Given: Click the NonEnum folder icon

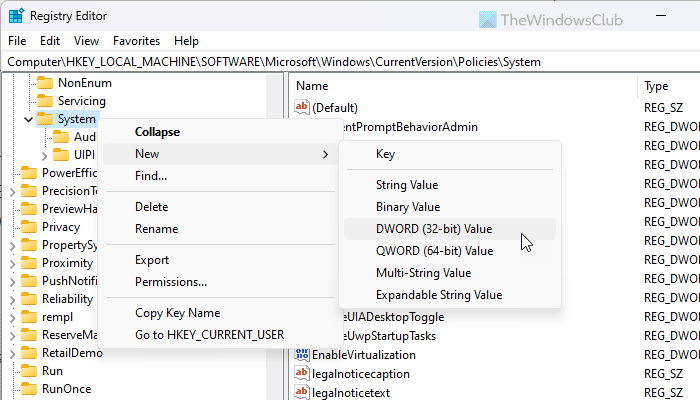Looking at the screenshot, I should coord(45,83).
